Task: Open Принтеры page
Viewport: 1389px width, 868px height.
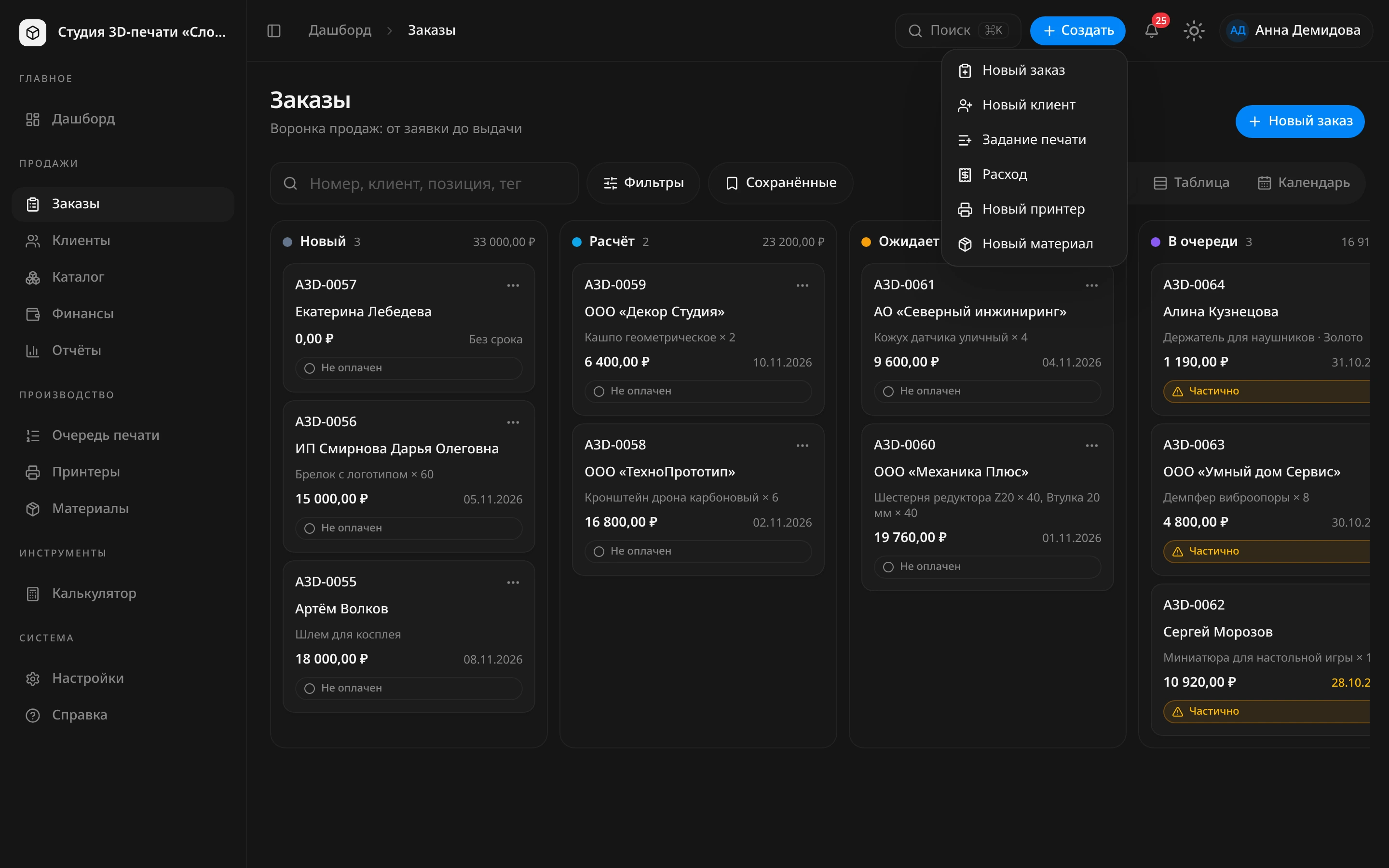Action: (123, 472)
